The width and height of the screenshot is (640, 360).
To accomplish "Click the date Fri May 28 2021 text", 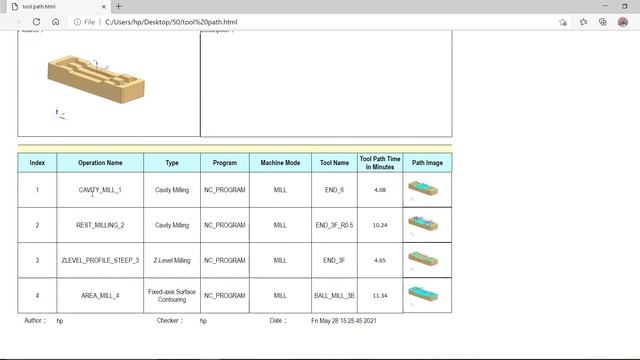I will (343, 321).
